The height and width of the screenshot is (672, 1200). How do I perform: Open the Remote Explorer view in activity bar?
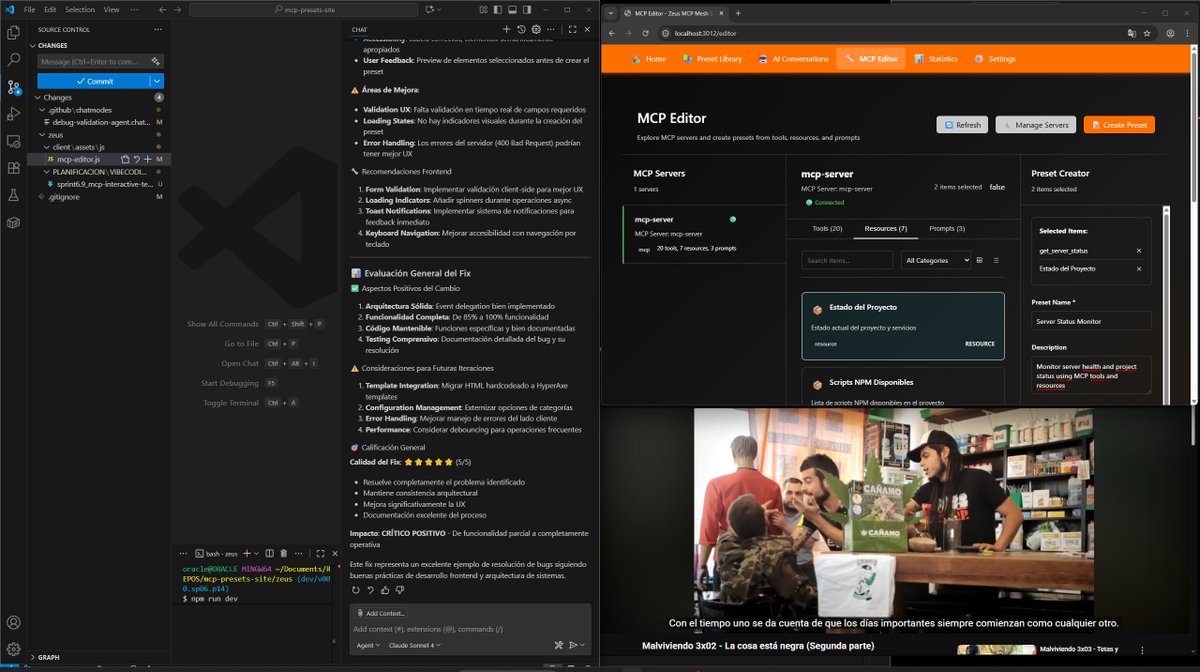click(14, 141)
